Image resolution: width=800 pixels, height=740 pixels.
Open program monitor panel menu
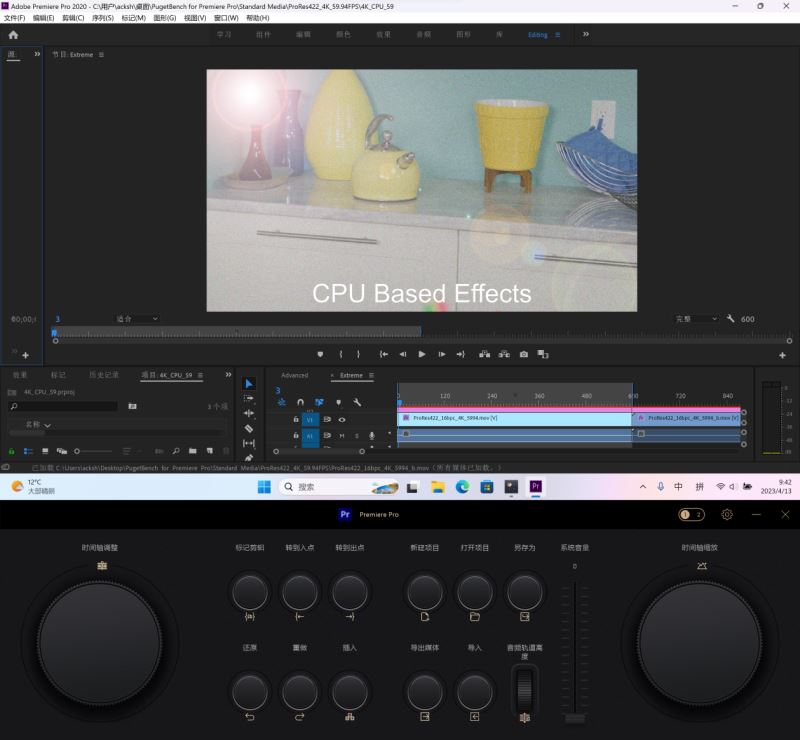(101, 55)
